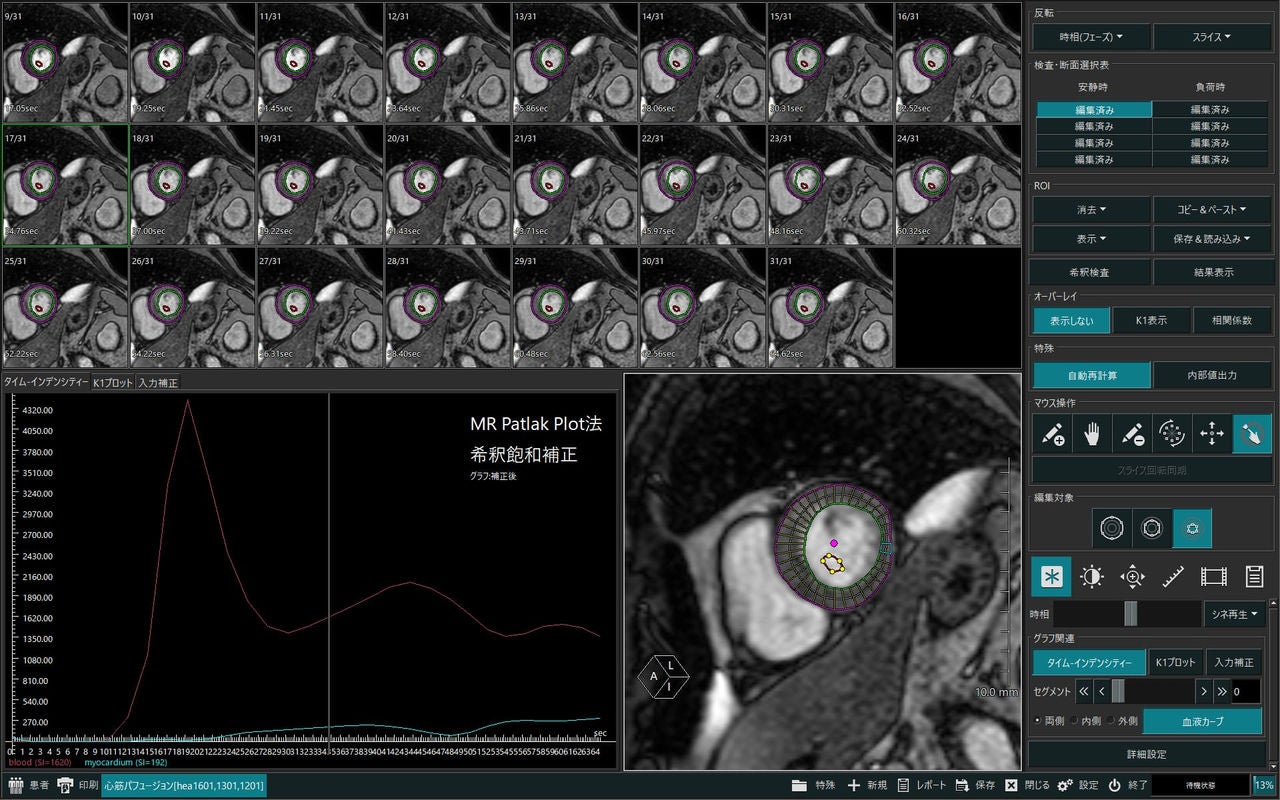
Task: Select the add control point pencil tool
Action: (1052, 434)
